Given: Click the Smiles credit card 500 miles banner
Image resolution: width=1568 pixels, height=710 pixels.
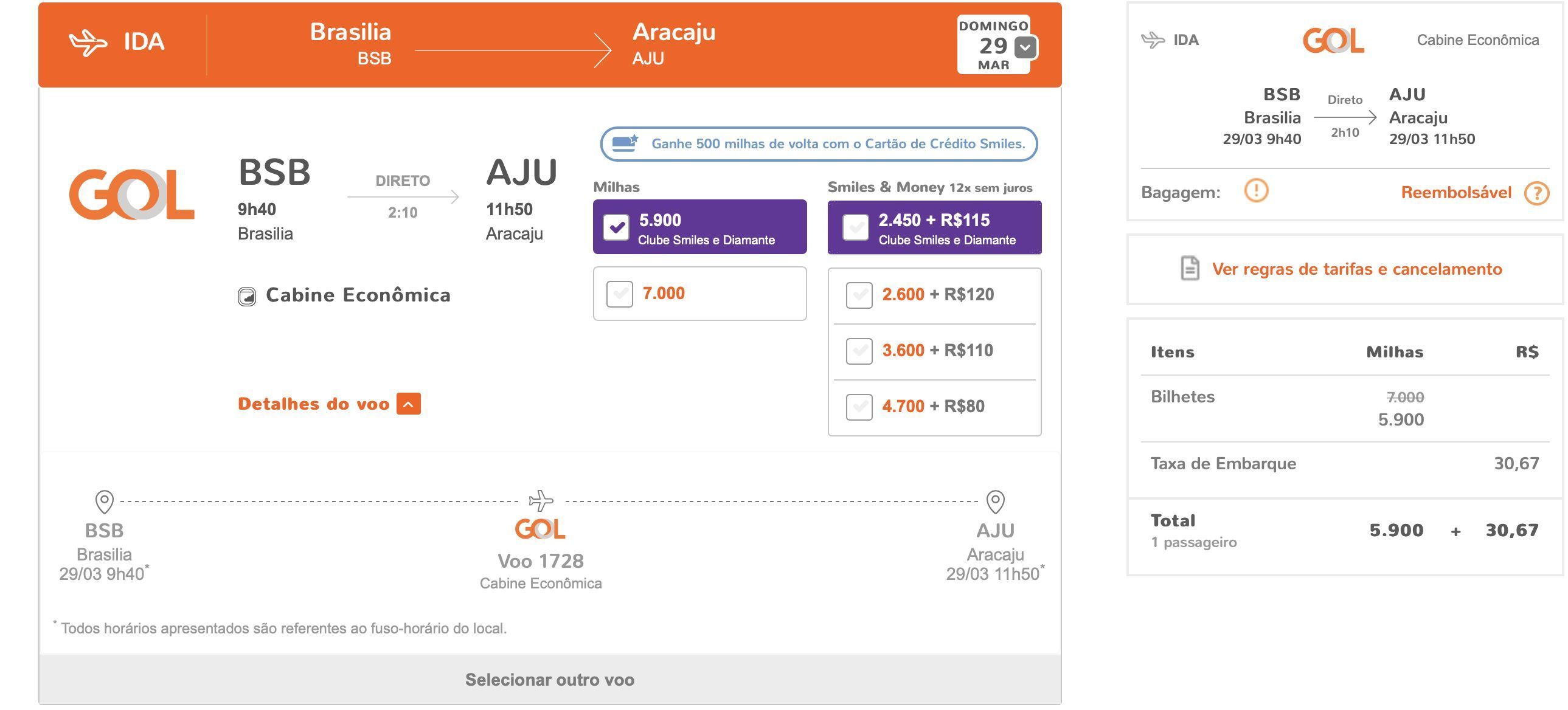Looking at the screenshot, I should click(x=819, y=144).
